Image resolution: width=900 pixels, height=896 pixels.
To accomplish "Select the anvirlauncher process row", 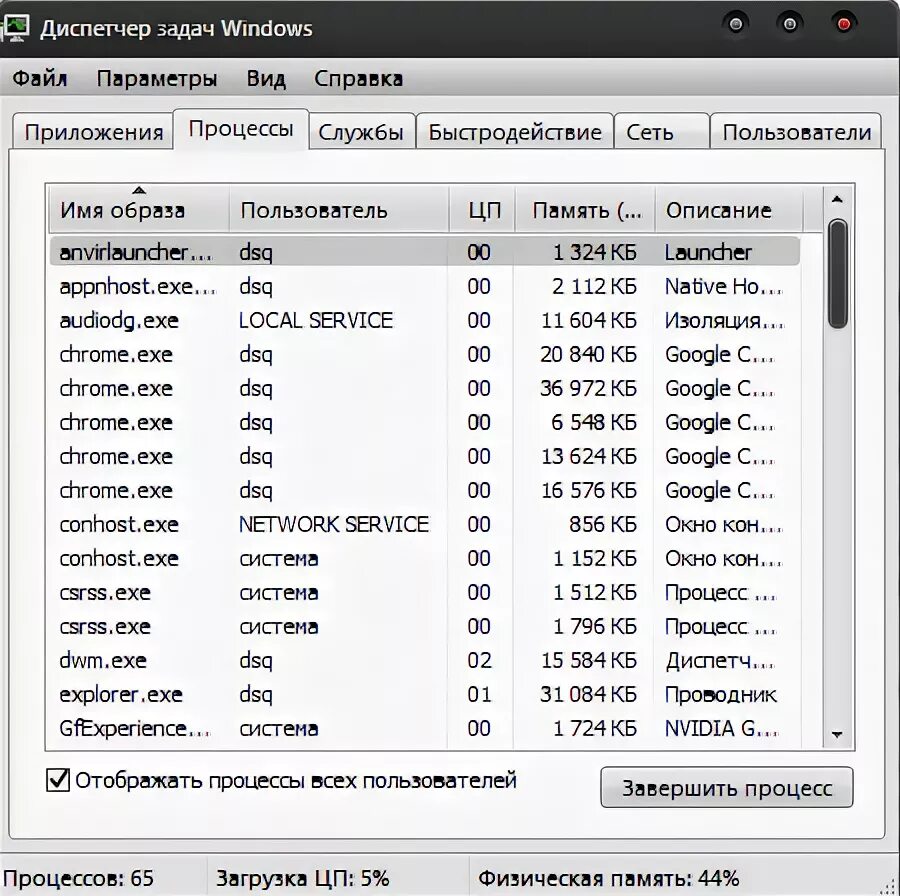I will 425,252.
